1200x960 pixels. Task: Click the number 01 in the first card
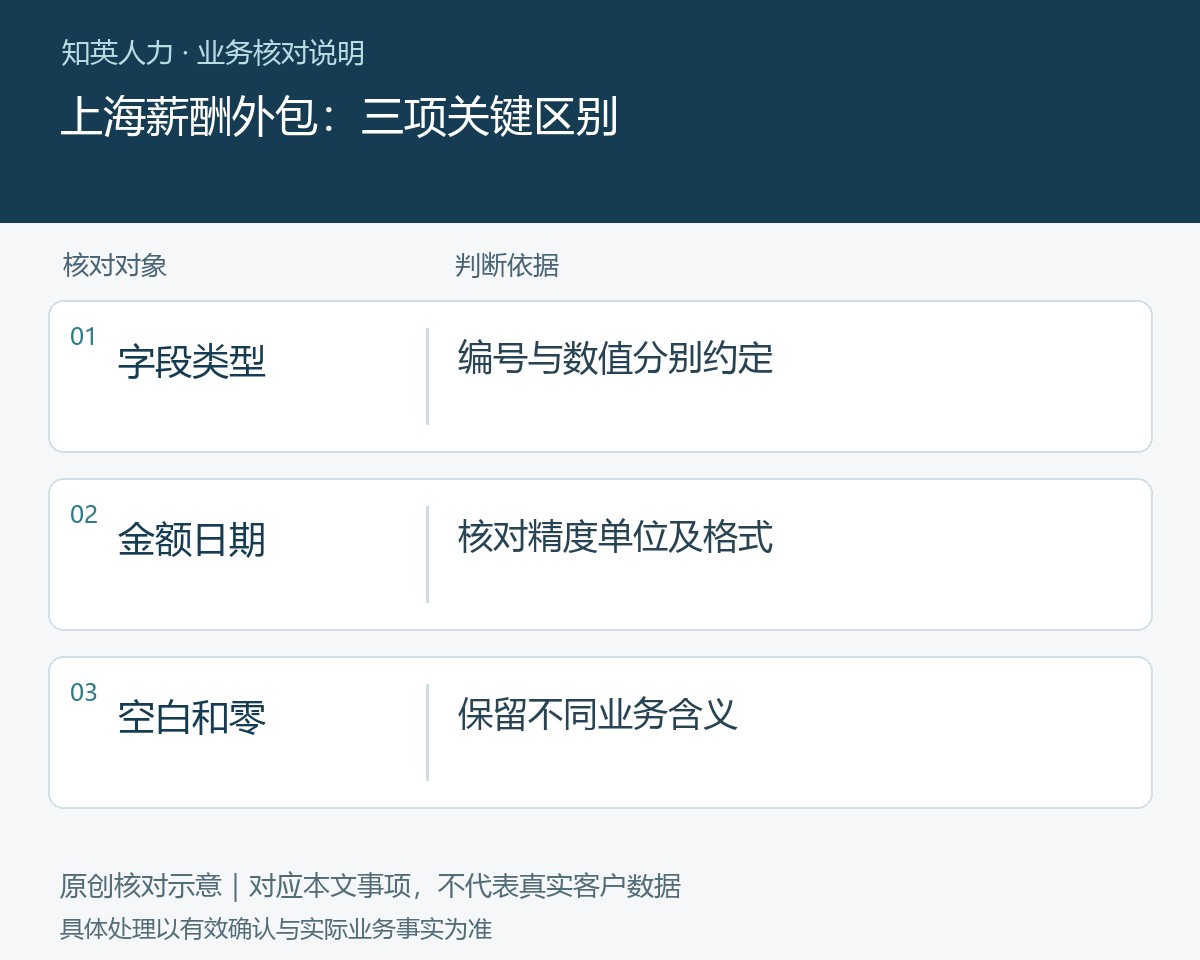click(83, 337)
